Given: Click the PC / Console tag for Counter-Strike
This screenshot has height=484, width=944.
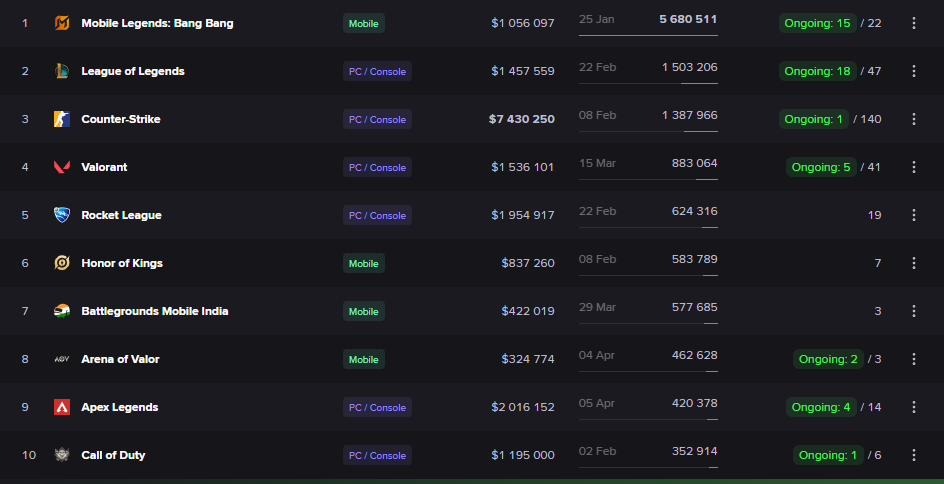Looking at the screenshot, I should point(377,119).
